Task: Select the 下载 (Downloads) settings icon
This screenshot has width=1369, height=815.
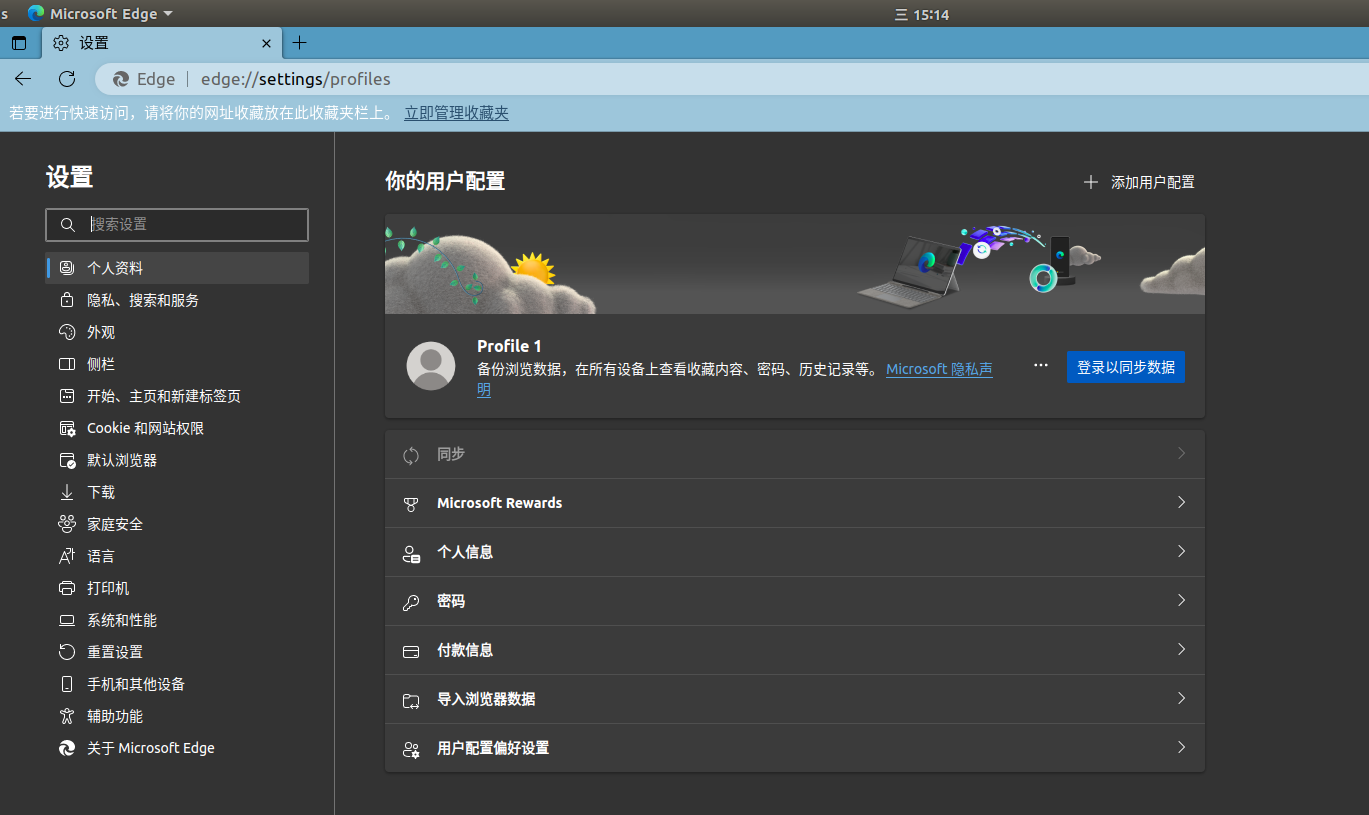Action: point(100,491)
